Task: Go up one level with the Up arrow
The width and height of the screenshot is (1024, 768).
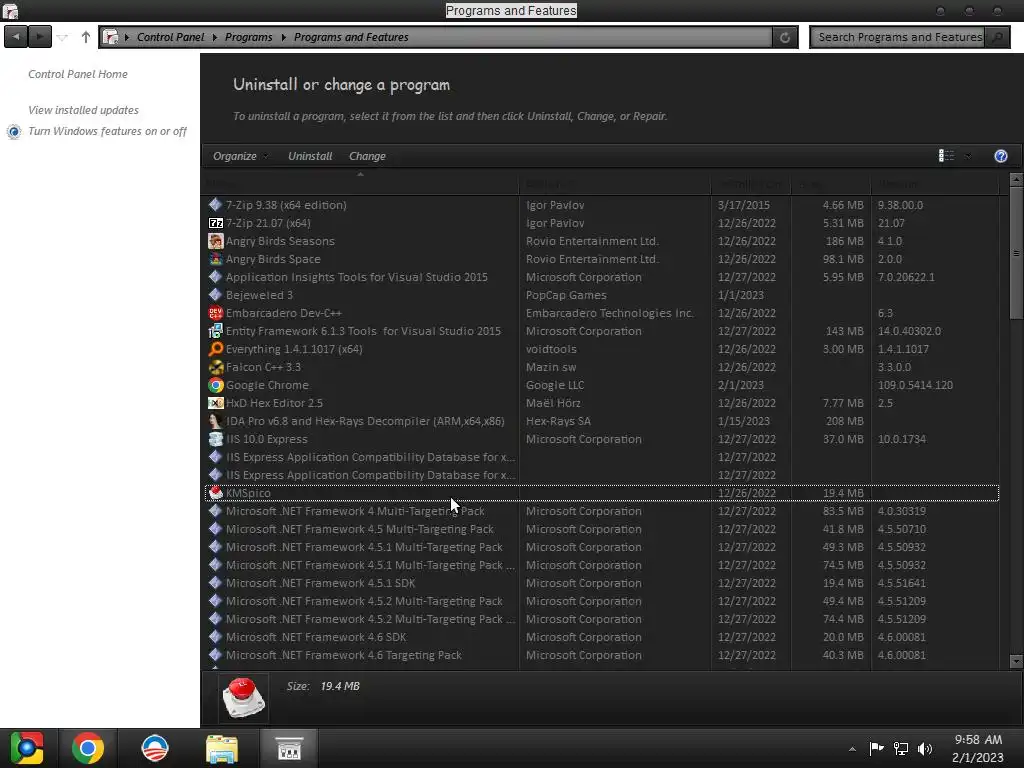Action: pos(86,37)
